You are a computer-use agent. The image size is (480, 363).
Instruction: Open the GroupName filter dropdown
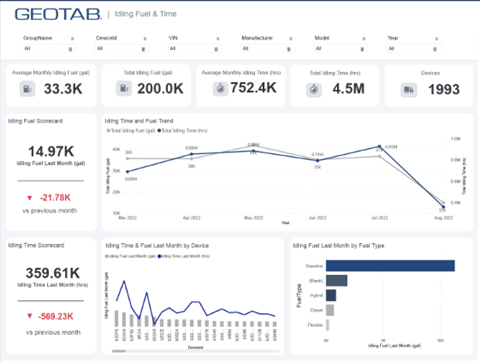point(49,49)
